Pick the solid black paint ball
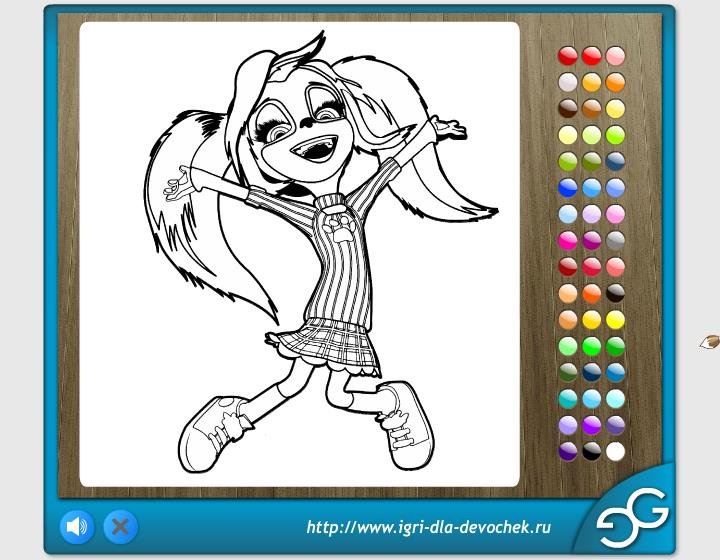720x560 pixels. [x=592, y=451]
